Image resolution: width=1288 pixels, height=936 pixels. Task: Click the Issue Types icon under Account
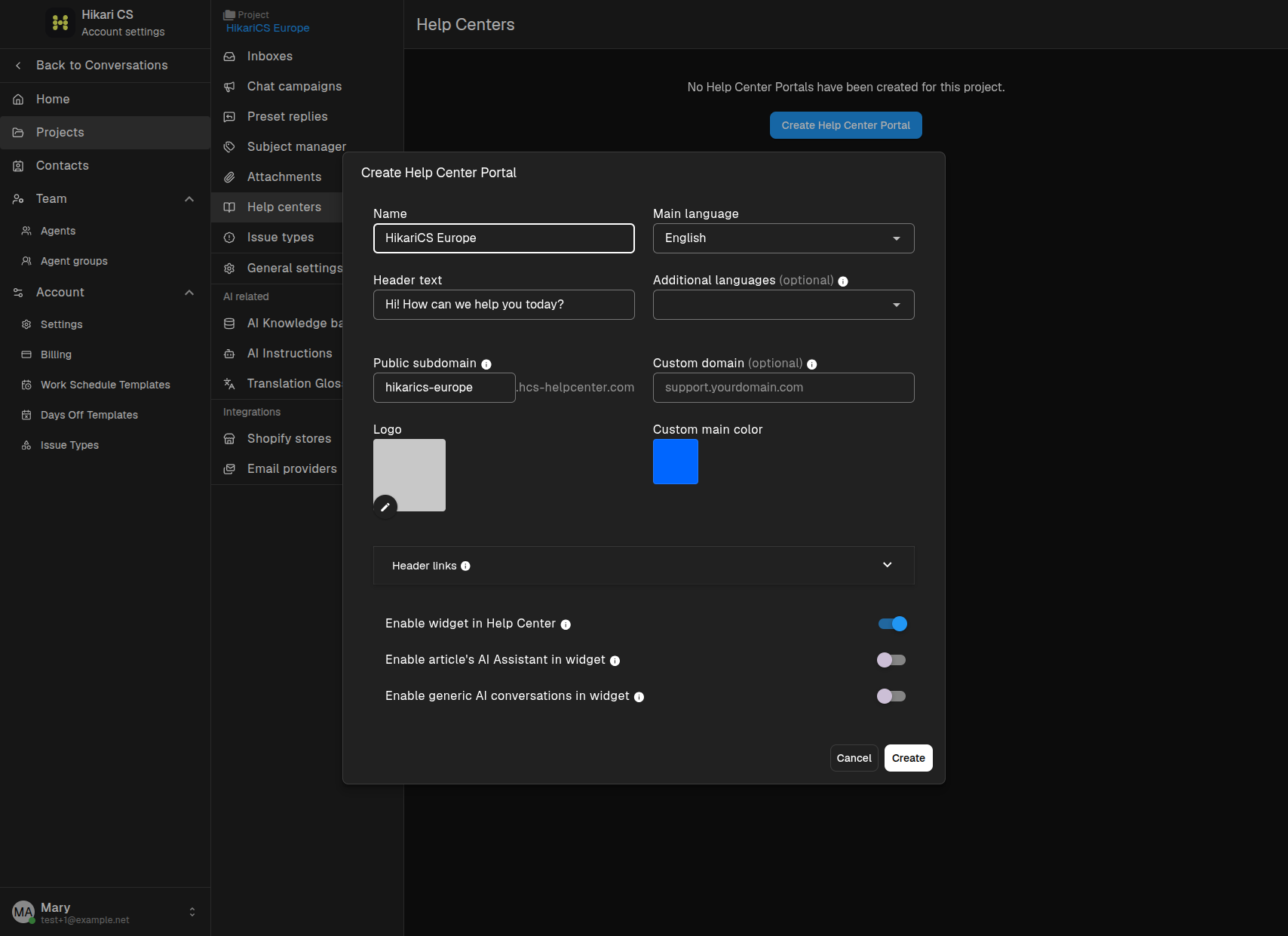point(26,445)
